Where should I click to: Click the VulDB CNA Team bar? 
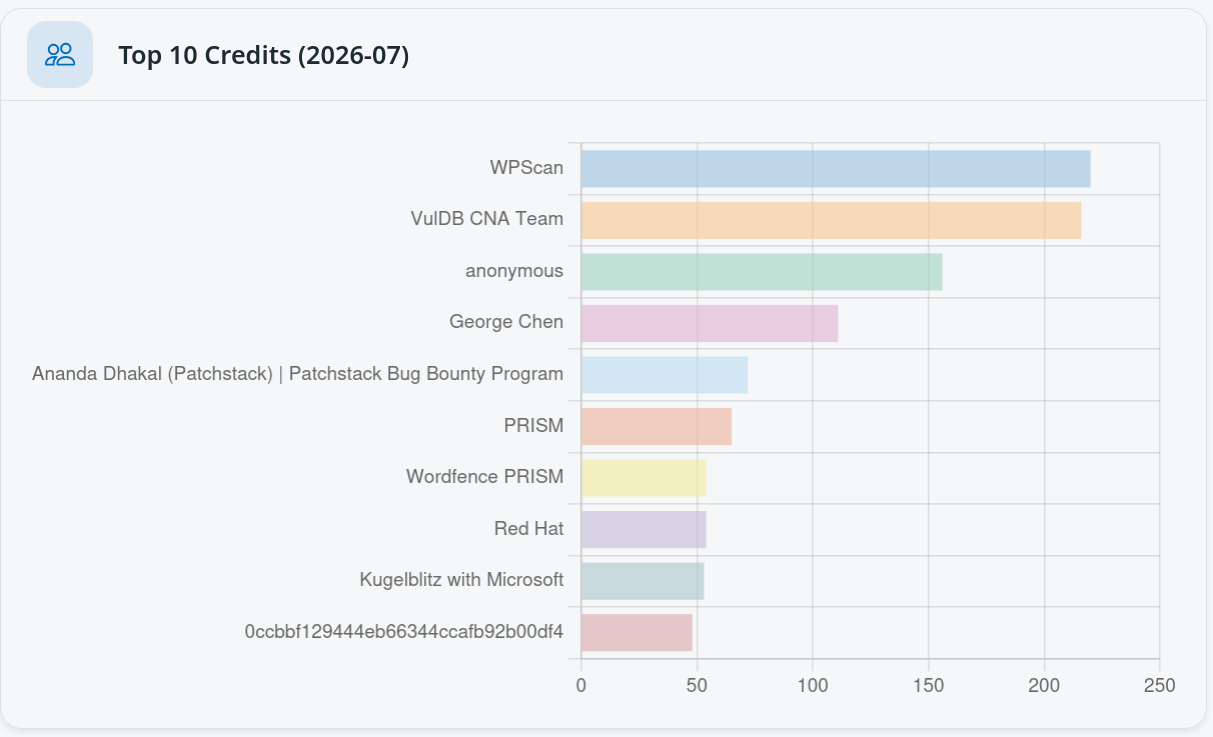coord(831,220)
